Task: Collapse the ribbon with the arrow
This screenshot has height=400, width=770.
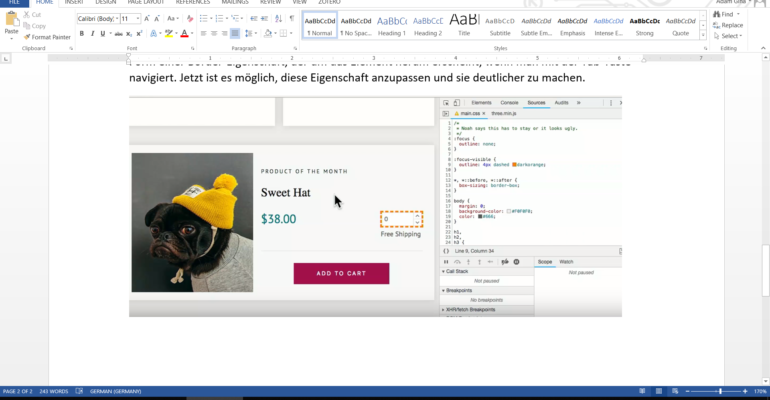Action: pyautogui.click(x=763, y=48)
